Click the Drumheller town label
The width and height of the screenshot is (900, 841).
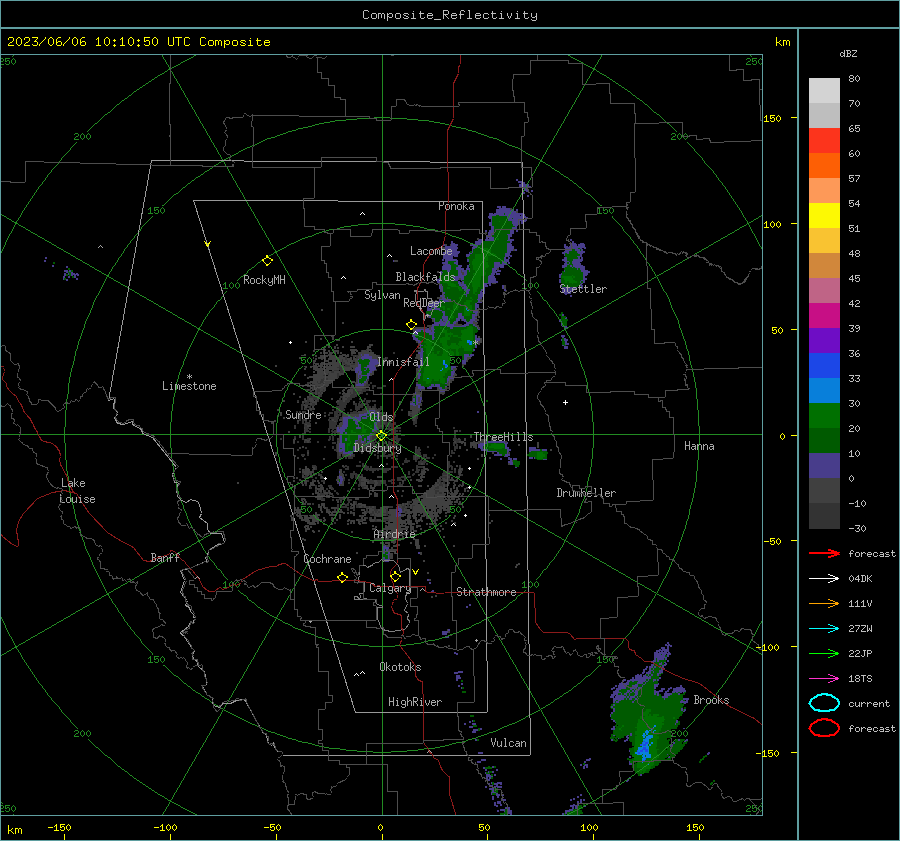586,493
